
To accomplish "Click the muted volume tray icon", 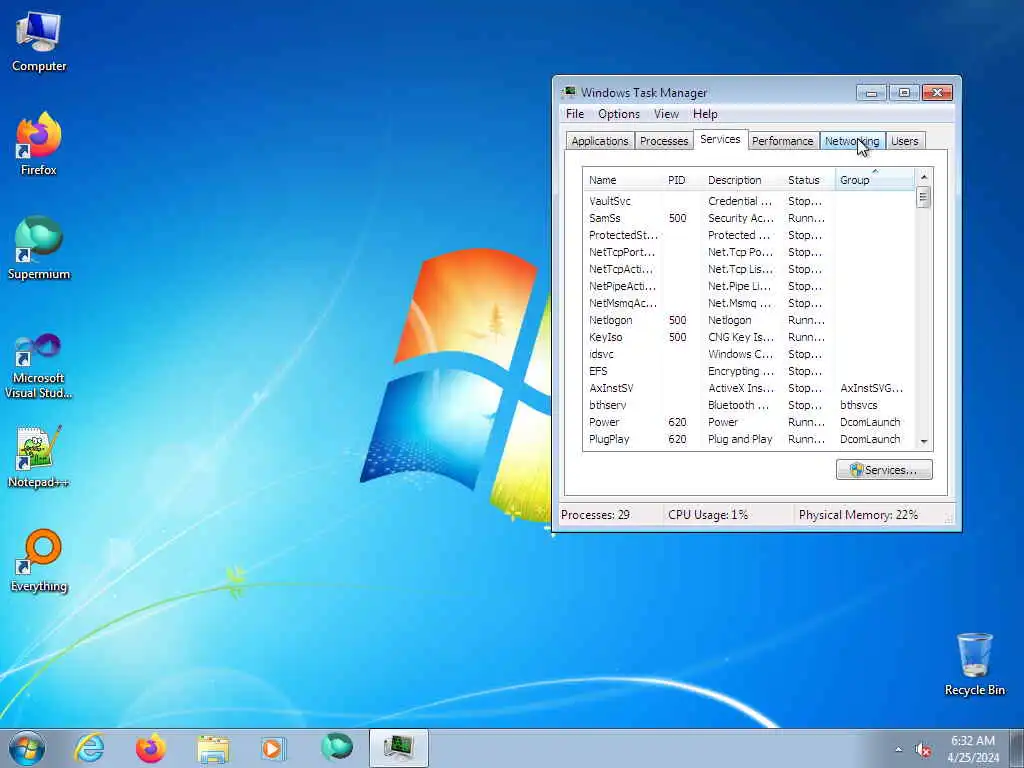I will [923, 750].
